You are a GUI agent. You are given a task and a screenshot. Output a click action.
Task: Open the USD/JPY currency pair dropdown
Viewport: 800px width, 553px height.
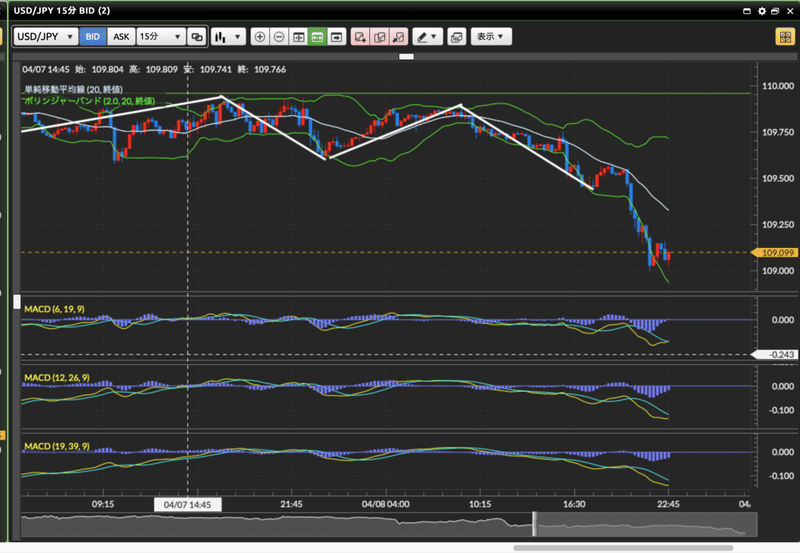click(x=45, y=37)
